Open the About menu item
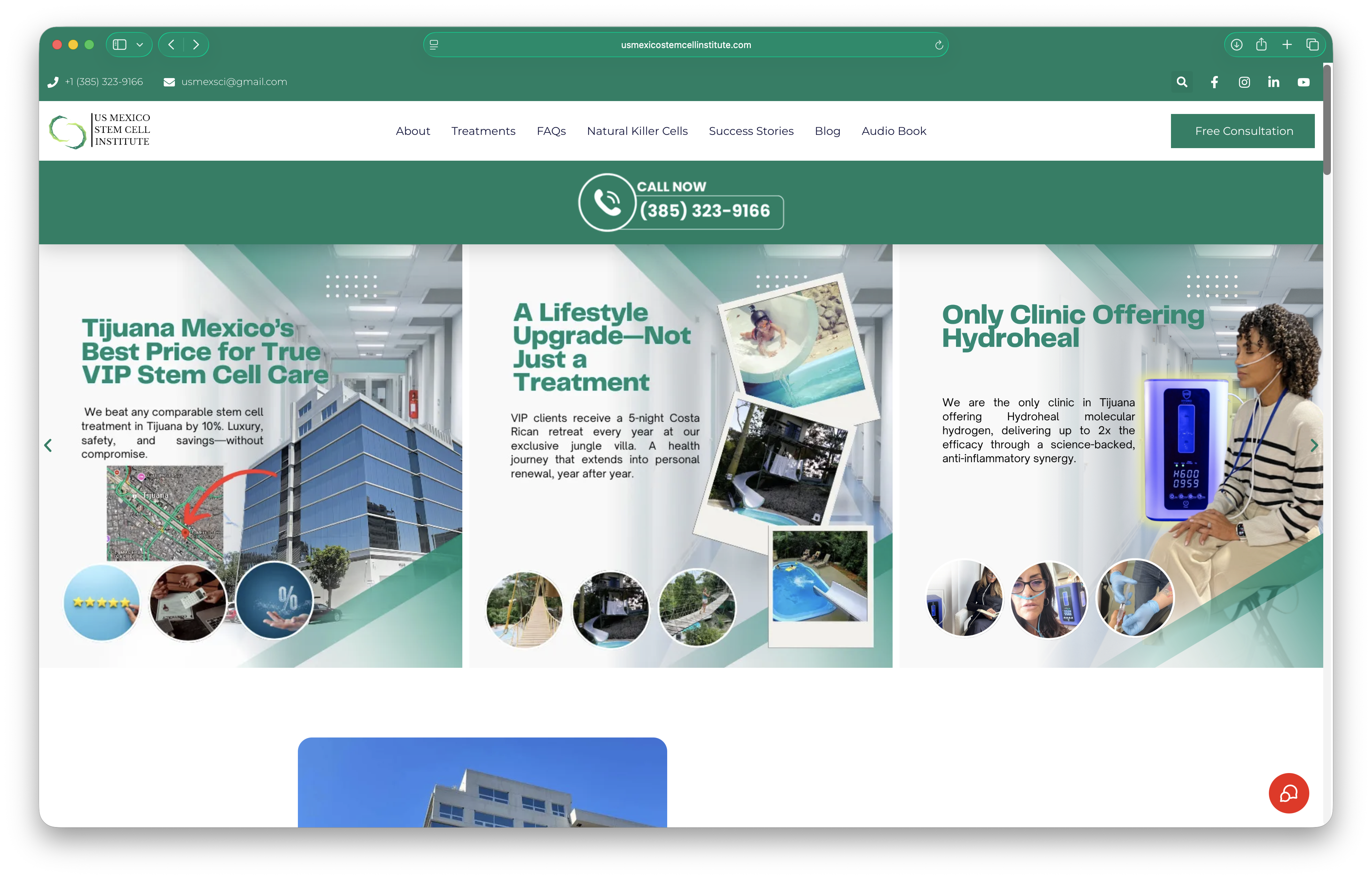Viewport: 1372px width, 879px height. tap(413, 131)
